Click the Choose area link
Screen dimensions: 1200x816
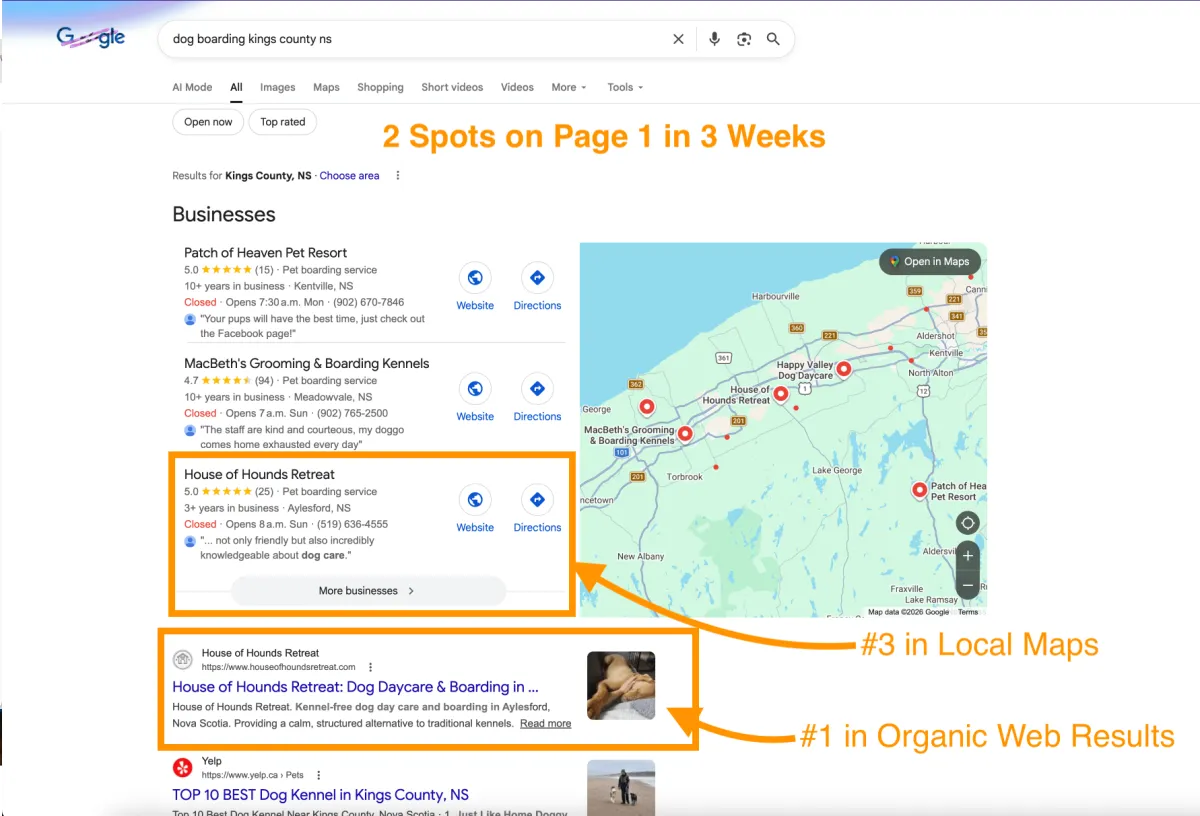click(x=349, y=175)
